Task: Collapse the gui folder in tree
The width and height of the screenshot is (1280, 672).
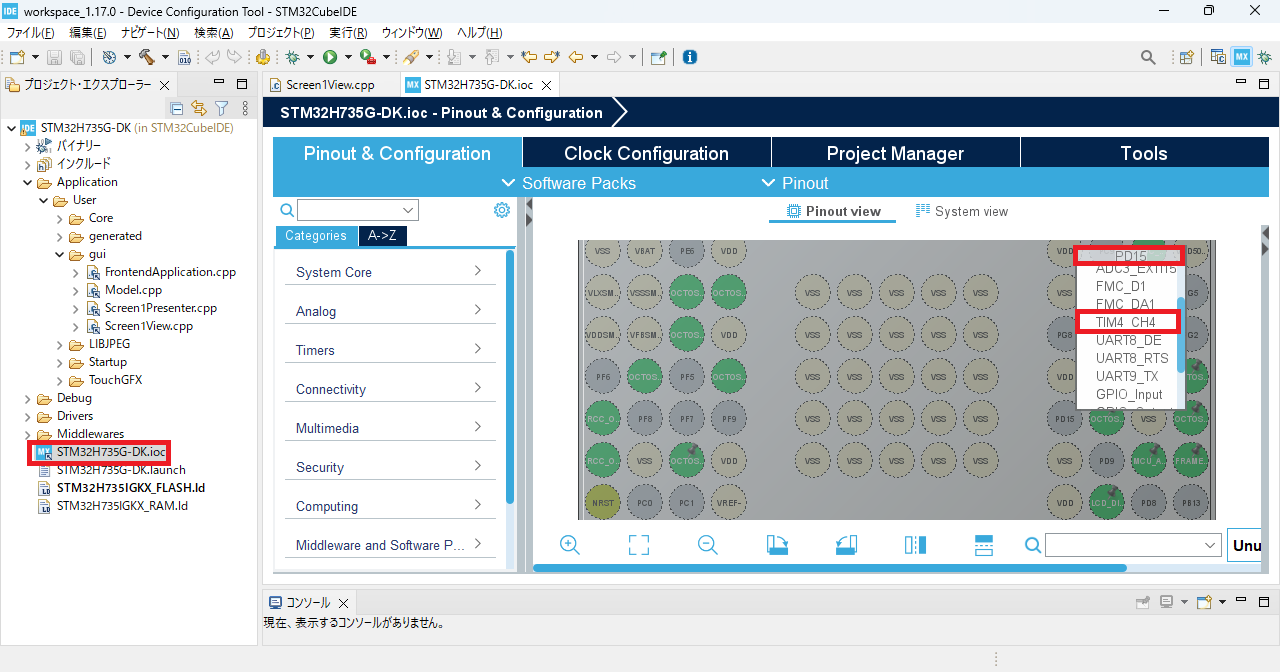Action: 62,254
